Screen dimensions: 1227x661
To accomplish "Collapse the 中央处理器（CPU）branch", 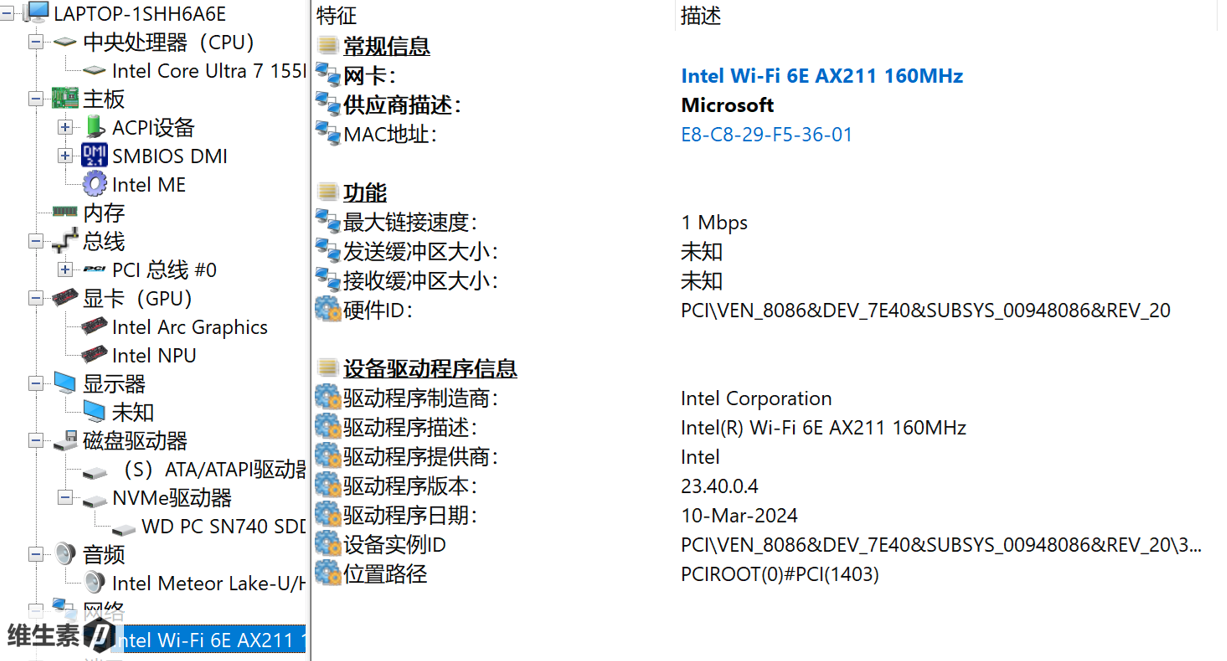I will tap(36, 42).
